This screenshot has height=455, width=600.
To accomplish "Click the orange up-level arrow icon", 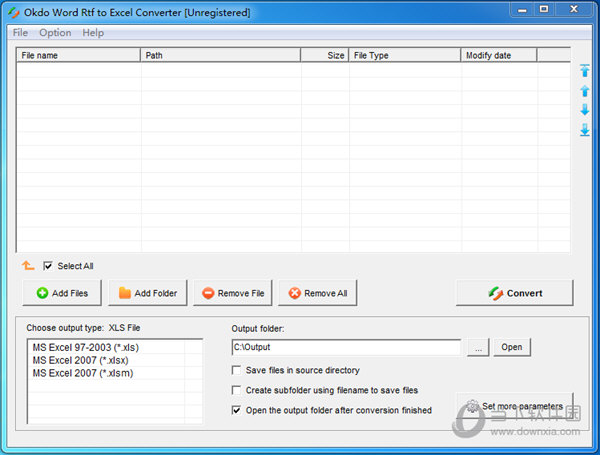I will point(28,265).
